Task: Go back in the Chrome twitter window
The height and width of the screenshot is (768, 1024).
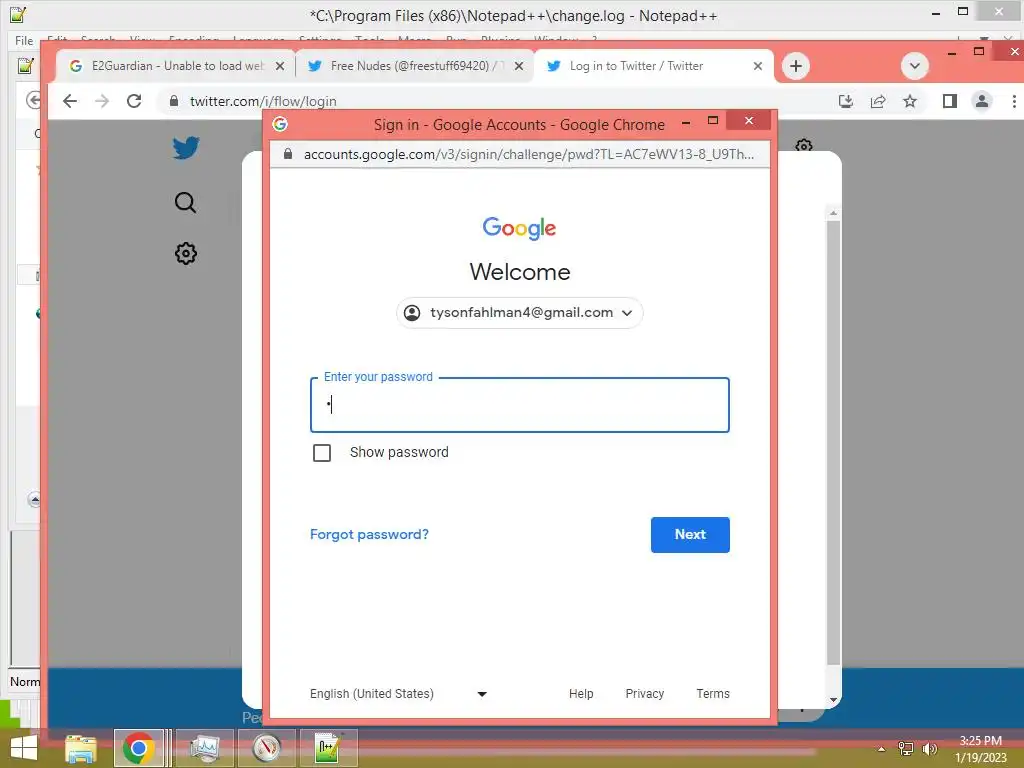Action: click(x=70, y=101)
